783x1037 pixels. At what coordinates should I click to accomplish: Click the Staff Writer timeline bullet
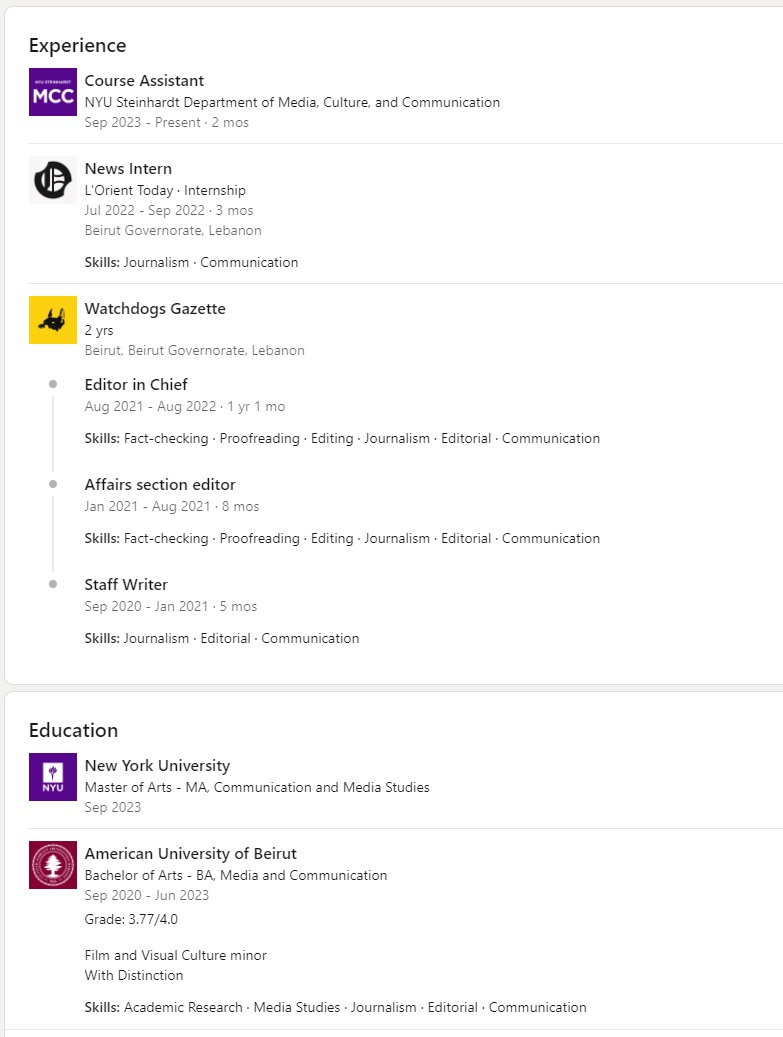[x=53, y=584]
